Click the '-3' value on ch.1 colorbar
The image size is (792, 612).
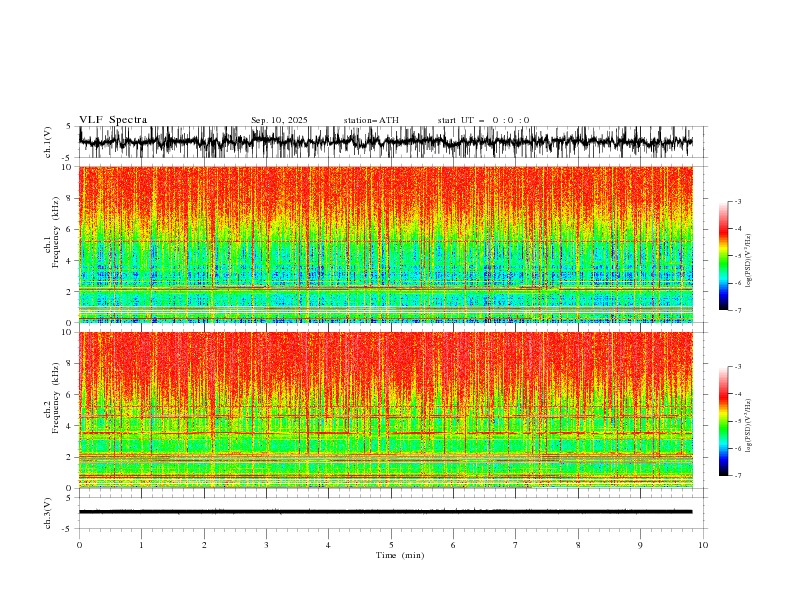737,201
